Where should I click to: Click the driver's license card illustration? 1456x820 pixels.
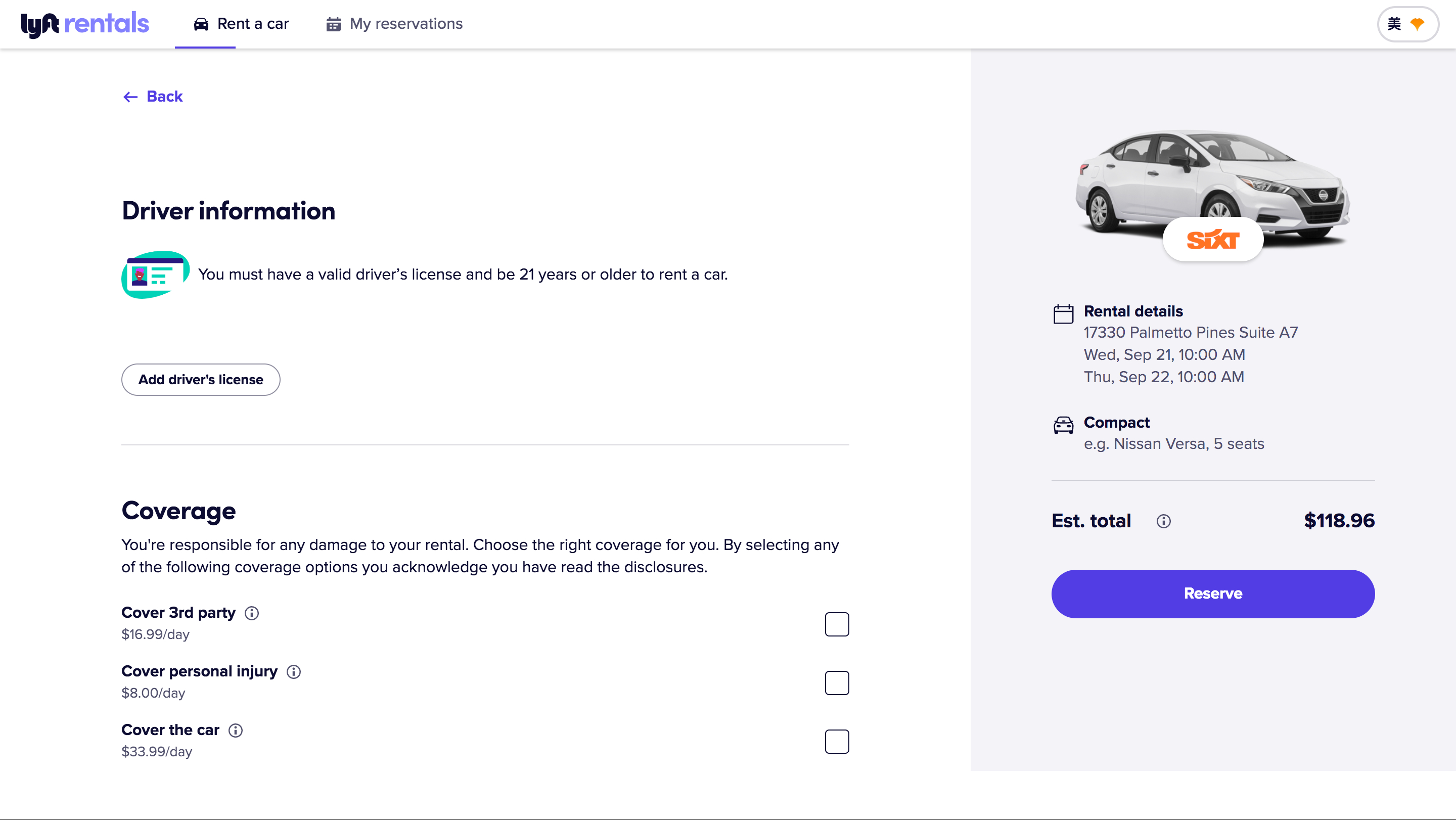(x=155, y=275)
